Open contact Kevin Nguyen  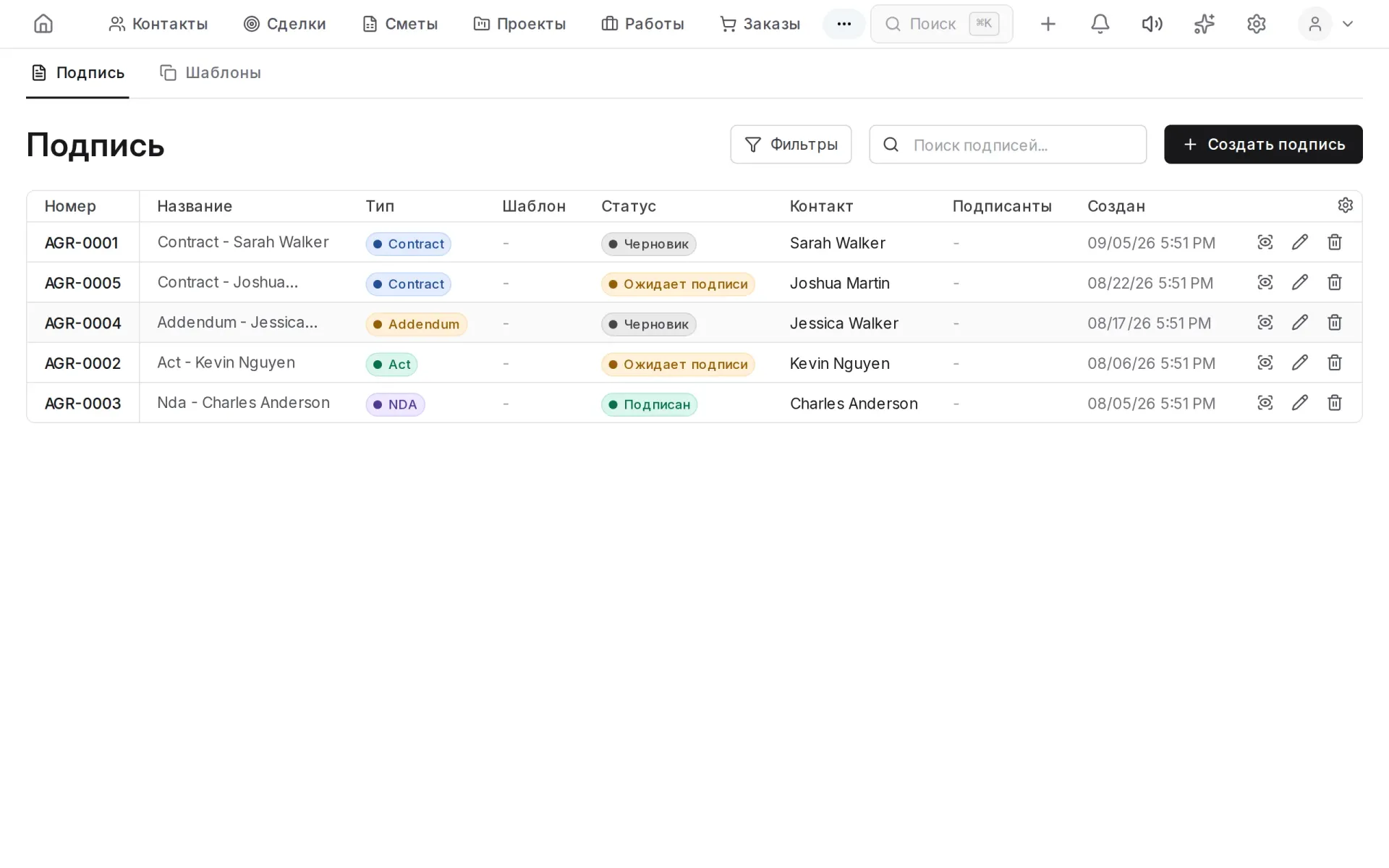(839, 363)
